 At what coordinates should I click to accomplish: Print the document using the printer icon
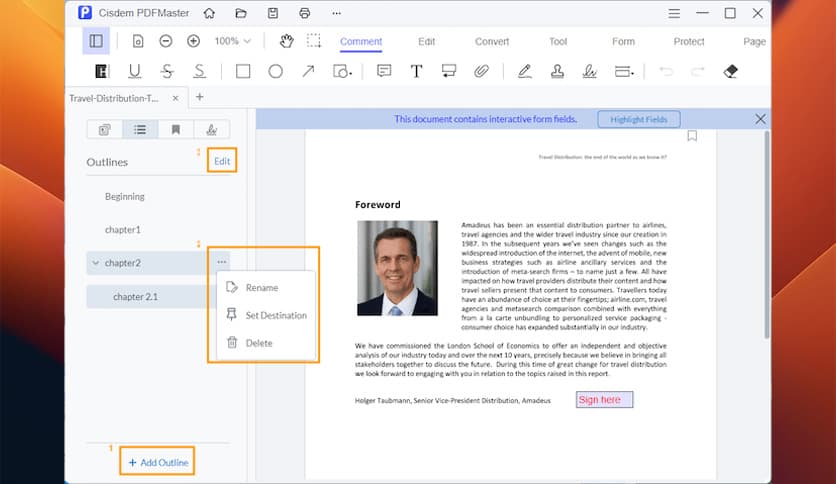[304, 13]
